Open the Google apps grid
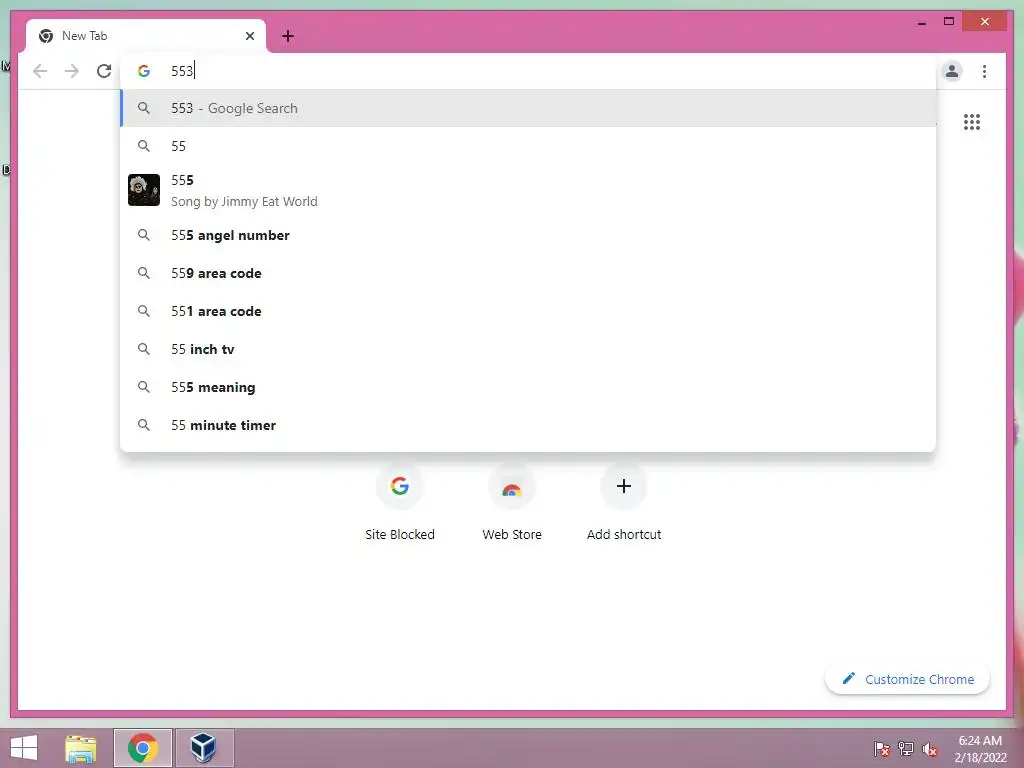The image size is (1024, 768). click(x=971, y=121)
